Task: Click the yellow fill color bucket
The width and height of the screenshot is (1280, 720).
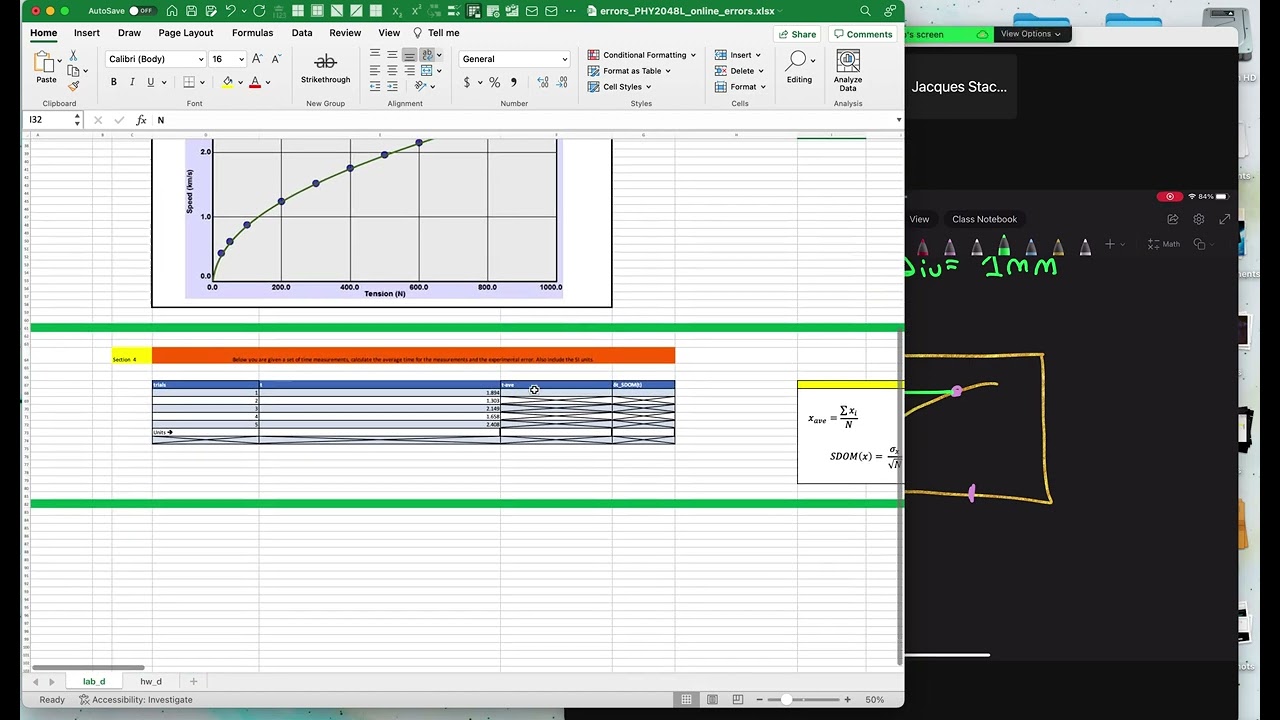Action: tap(228, 82)
